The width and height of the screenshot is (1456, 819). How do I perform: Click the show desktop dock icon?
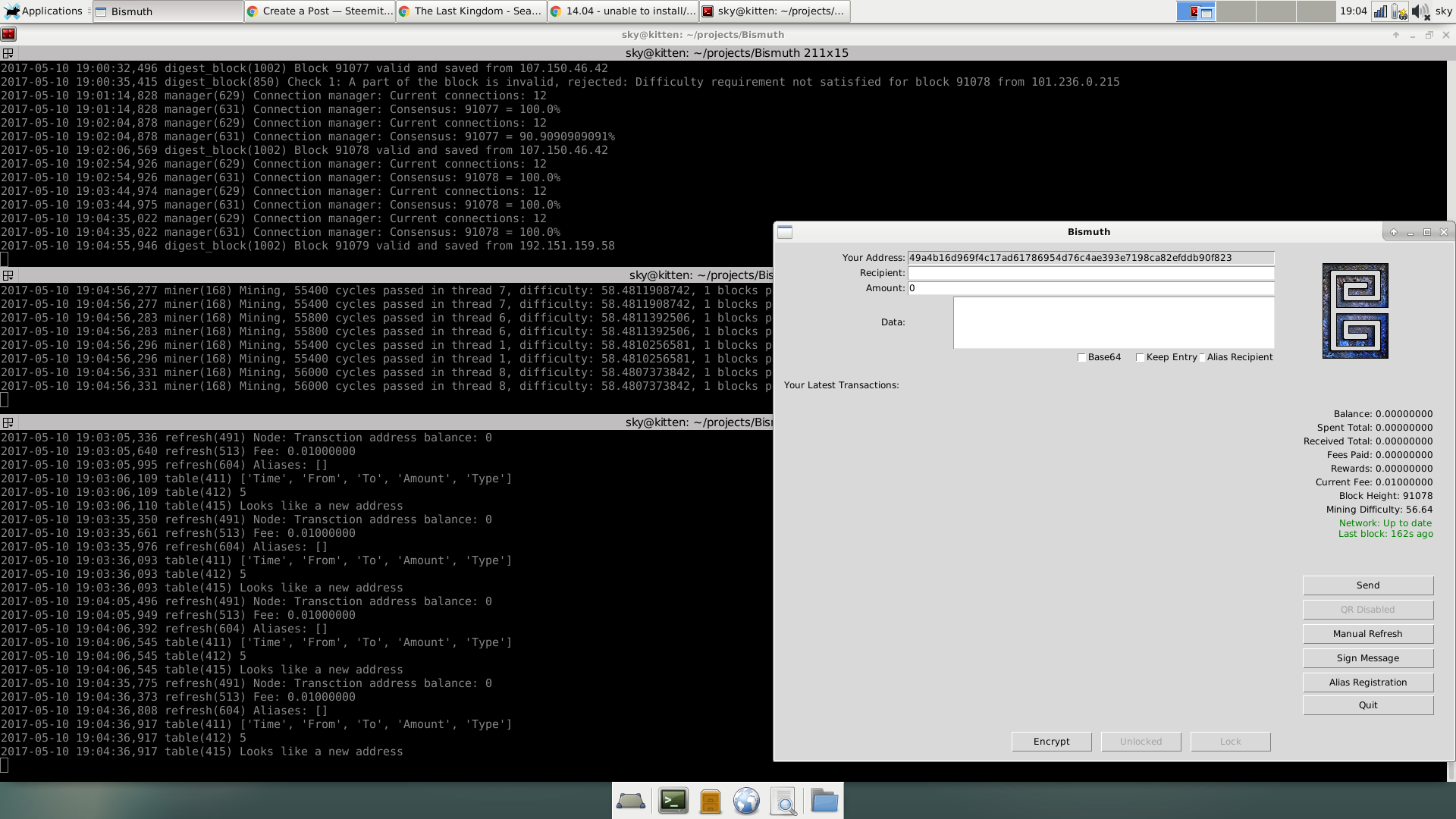631,801
